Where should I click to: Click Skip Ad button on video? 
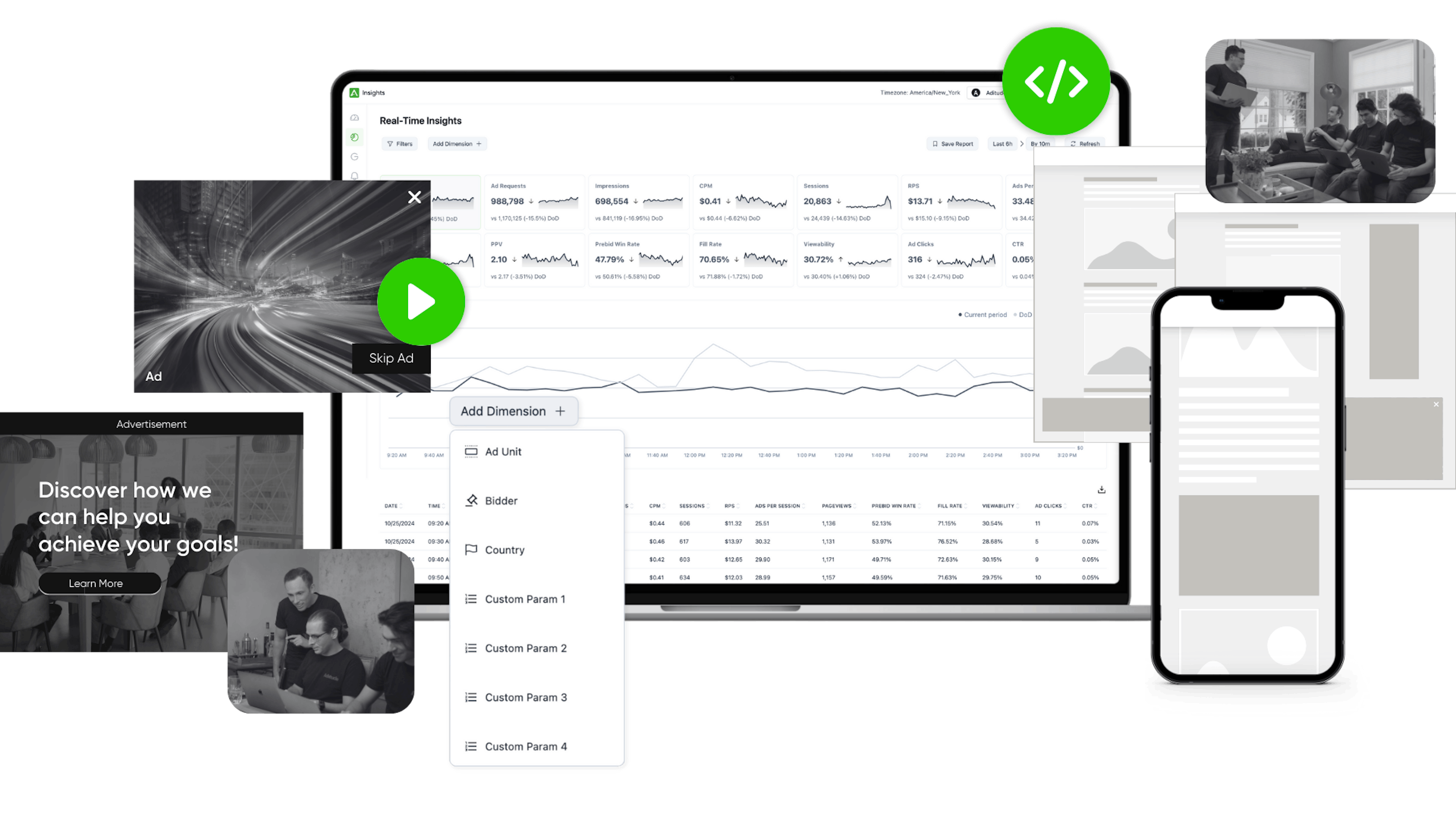(x=391, y=358)
